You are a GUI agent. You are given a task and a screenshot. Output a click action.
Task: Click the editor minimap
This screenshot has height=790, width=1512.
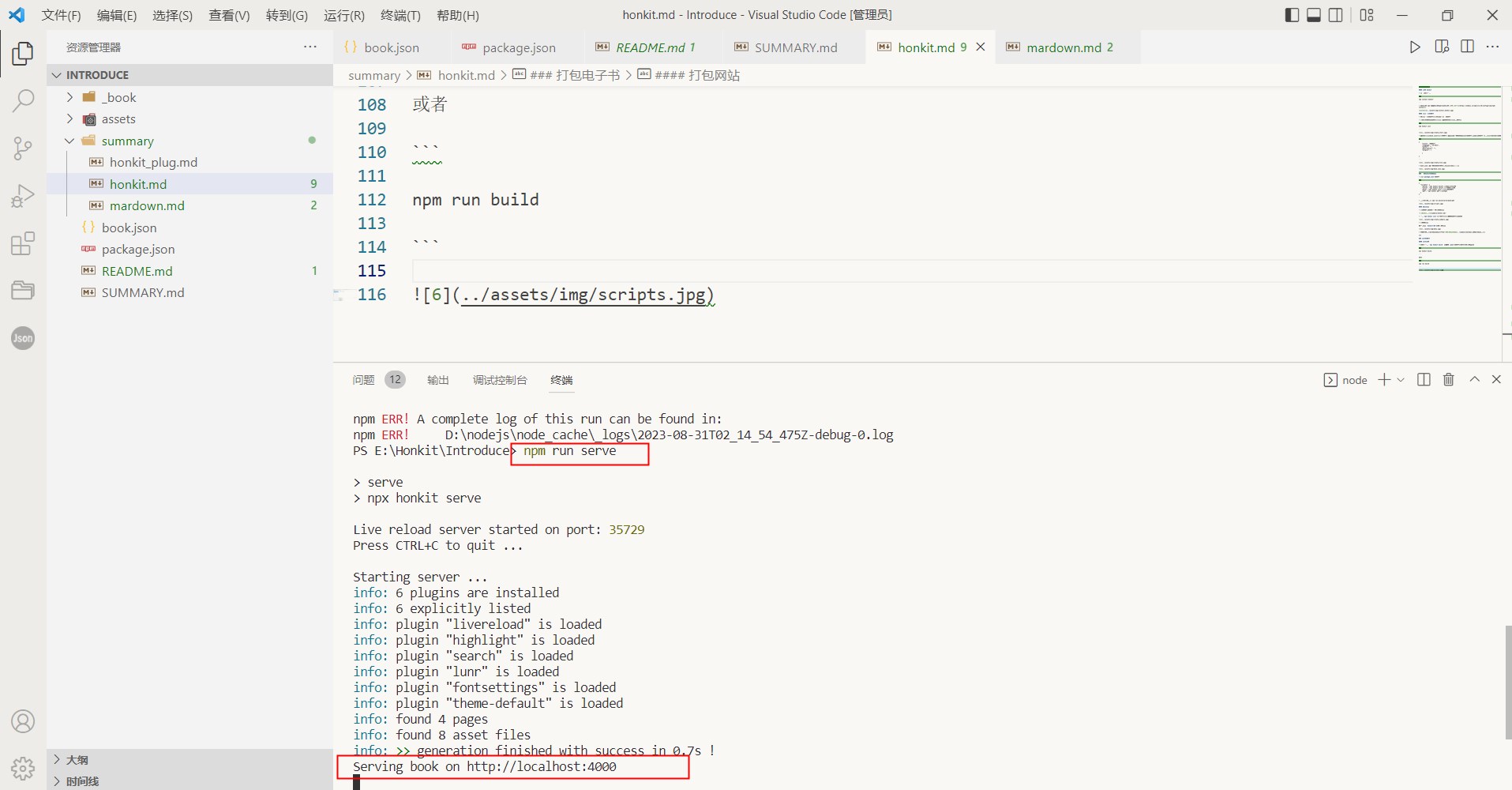pos(1459,179)
